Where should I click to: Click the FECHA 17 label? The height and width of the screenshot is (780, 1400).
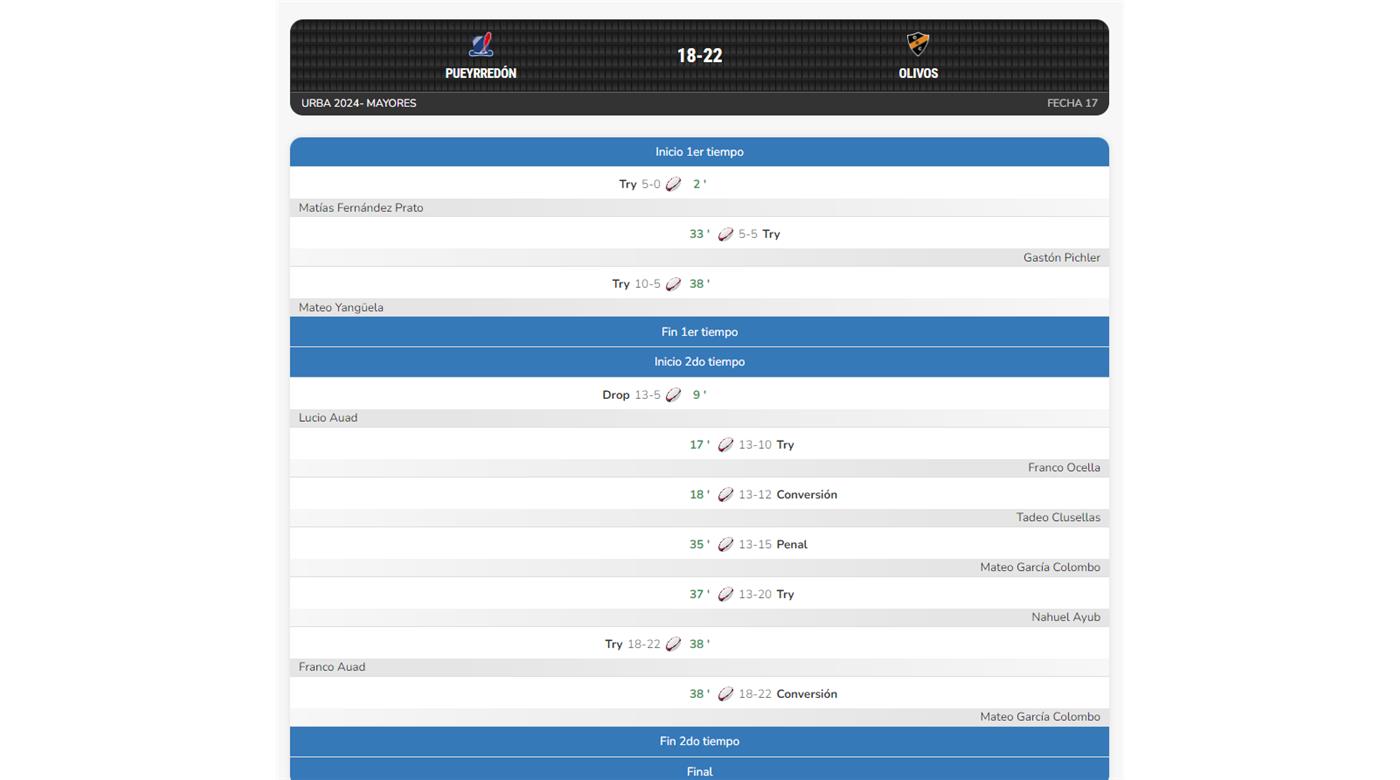[1072, 103]
